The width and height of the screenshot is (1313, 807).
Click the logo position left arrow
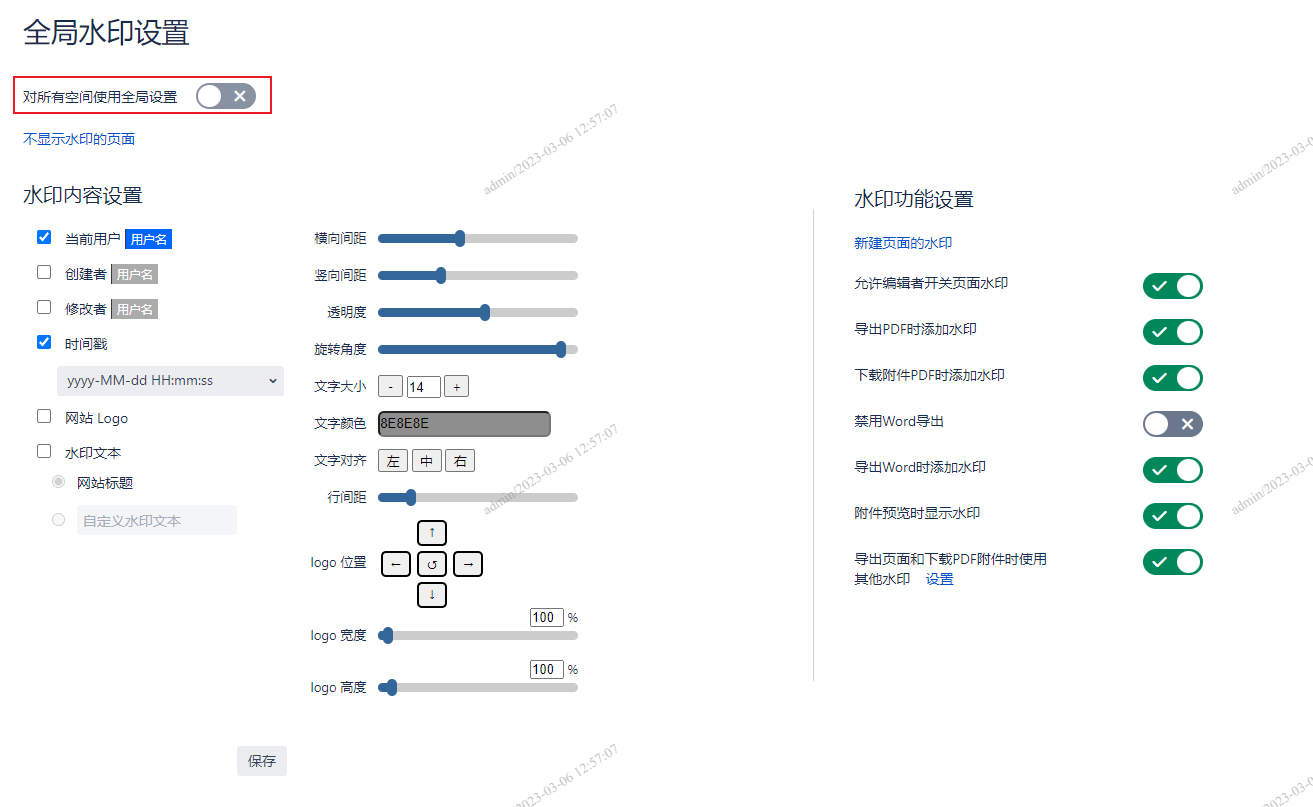click(x=396, y=564)
